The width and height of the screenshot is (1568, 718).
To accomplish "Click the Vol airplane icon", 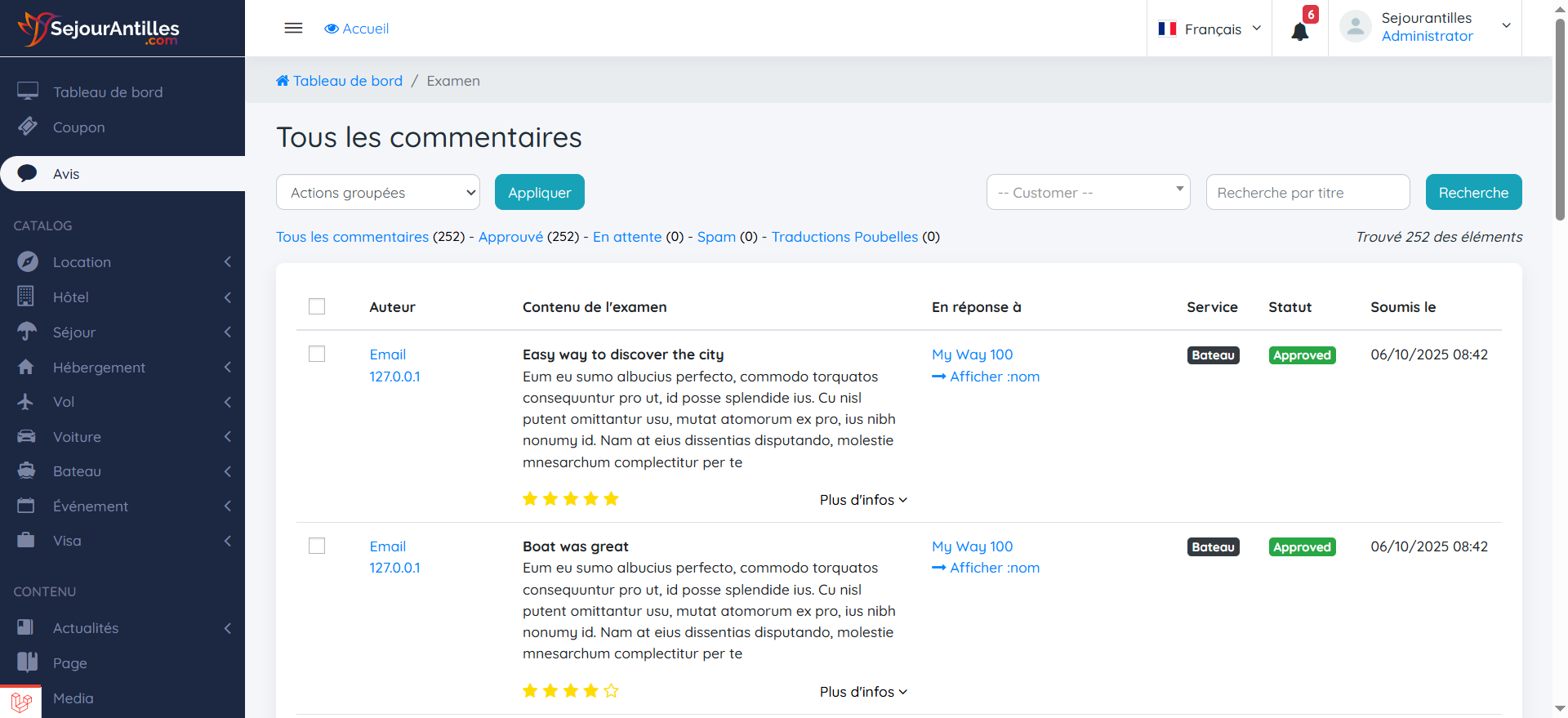I will tap(26, 402).
